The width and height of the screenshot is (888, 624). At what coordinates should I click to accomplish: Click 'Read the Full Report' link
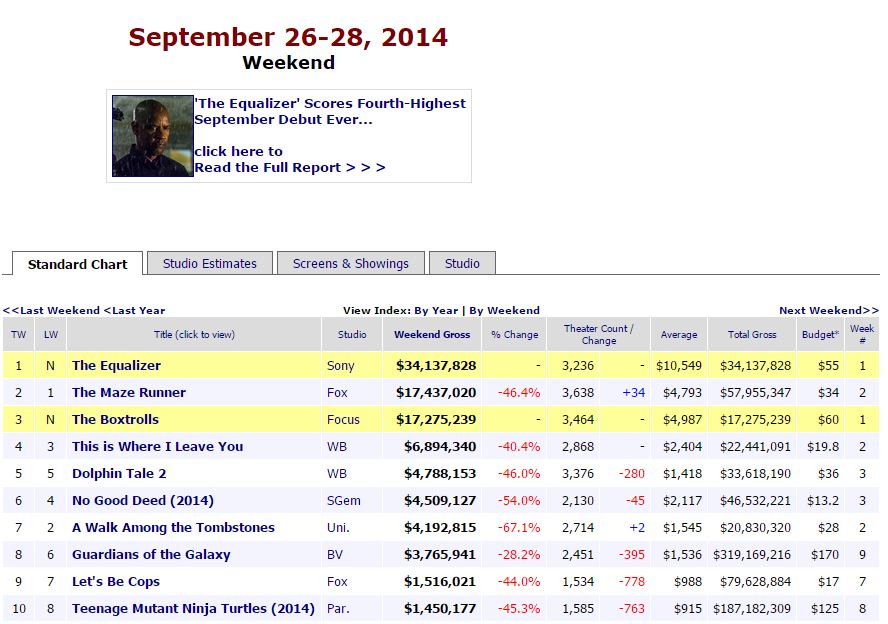(x=289, y=168)
